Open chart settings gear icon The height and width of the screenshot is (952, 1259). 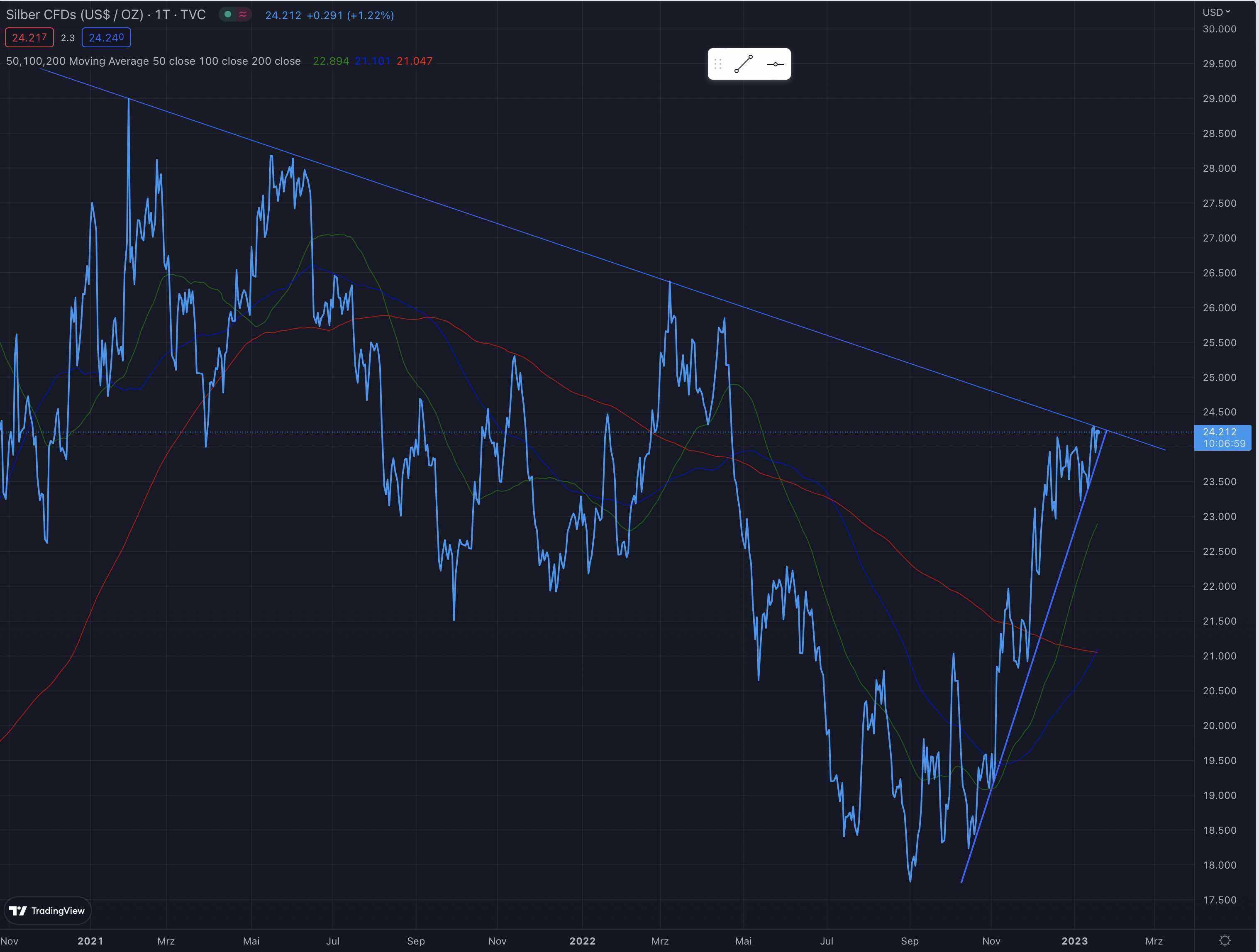click(1225, 940)
